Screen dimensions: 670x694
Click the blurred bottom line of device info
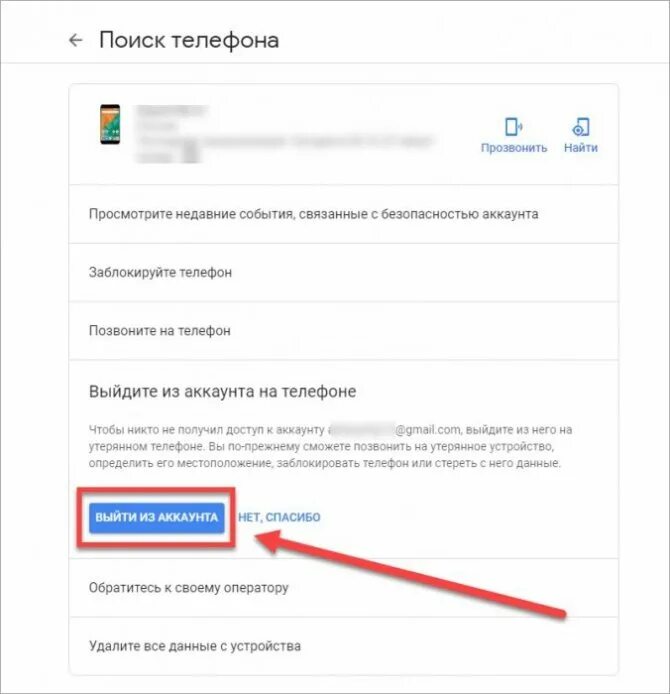(167, 156)
